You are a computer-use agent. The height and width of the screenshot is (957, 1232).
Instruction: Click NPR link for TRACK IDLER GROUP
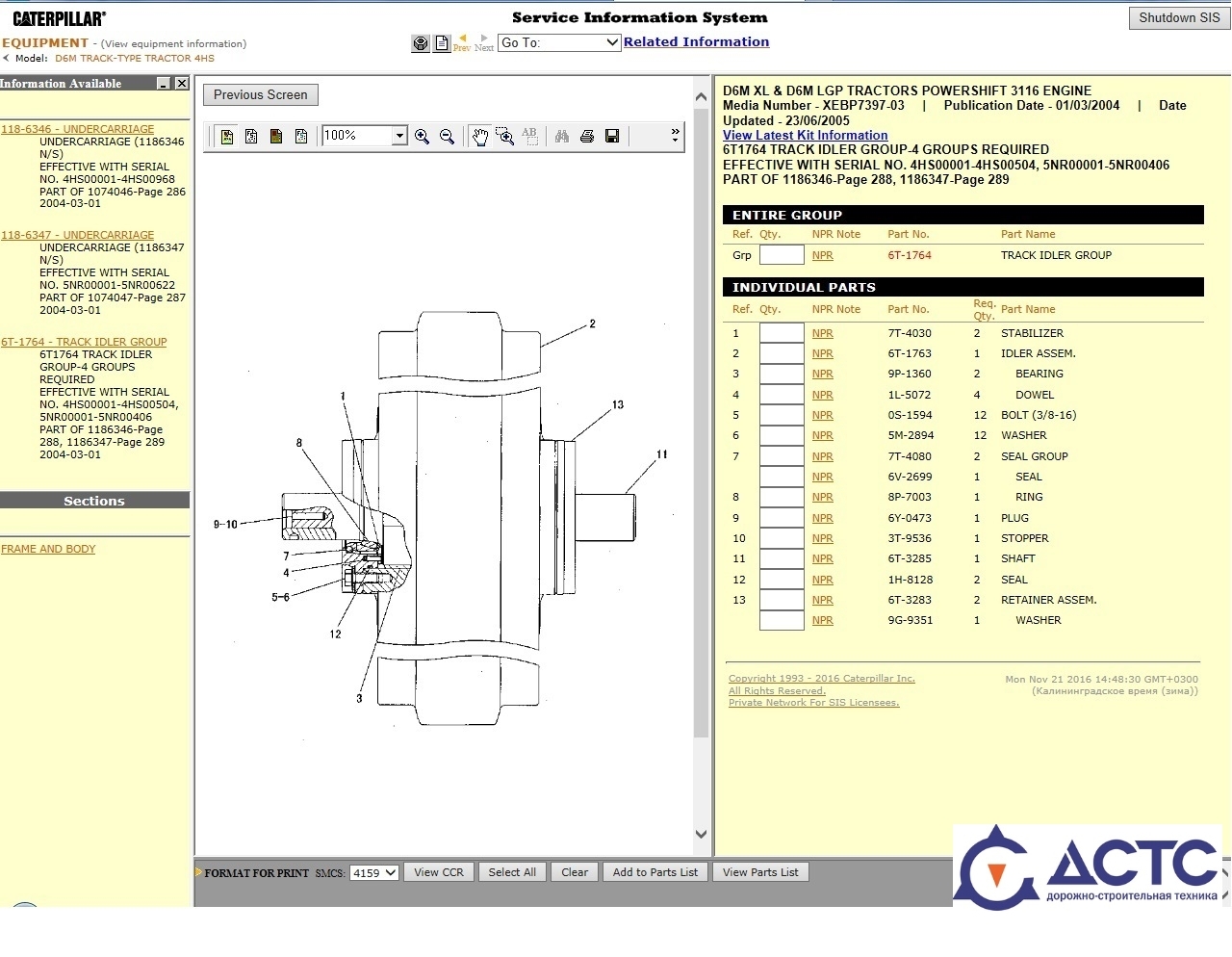[x=823, y=255]
